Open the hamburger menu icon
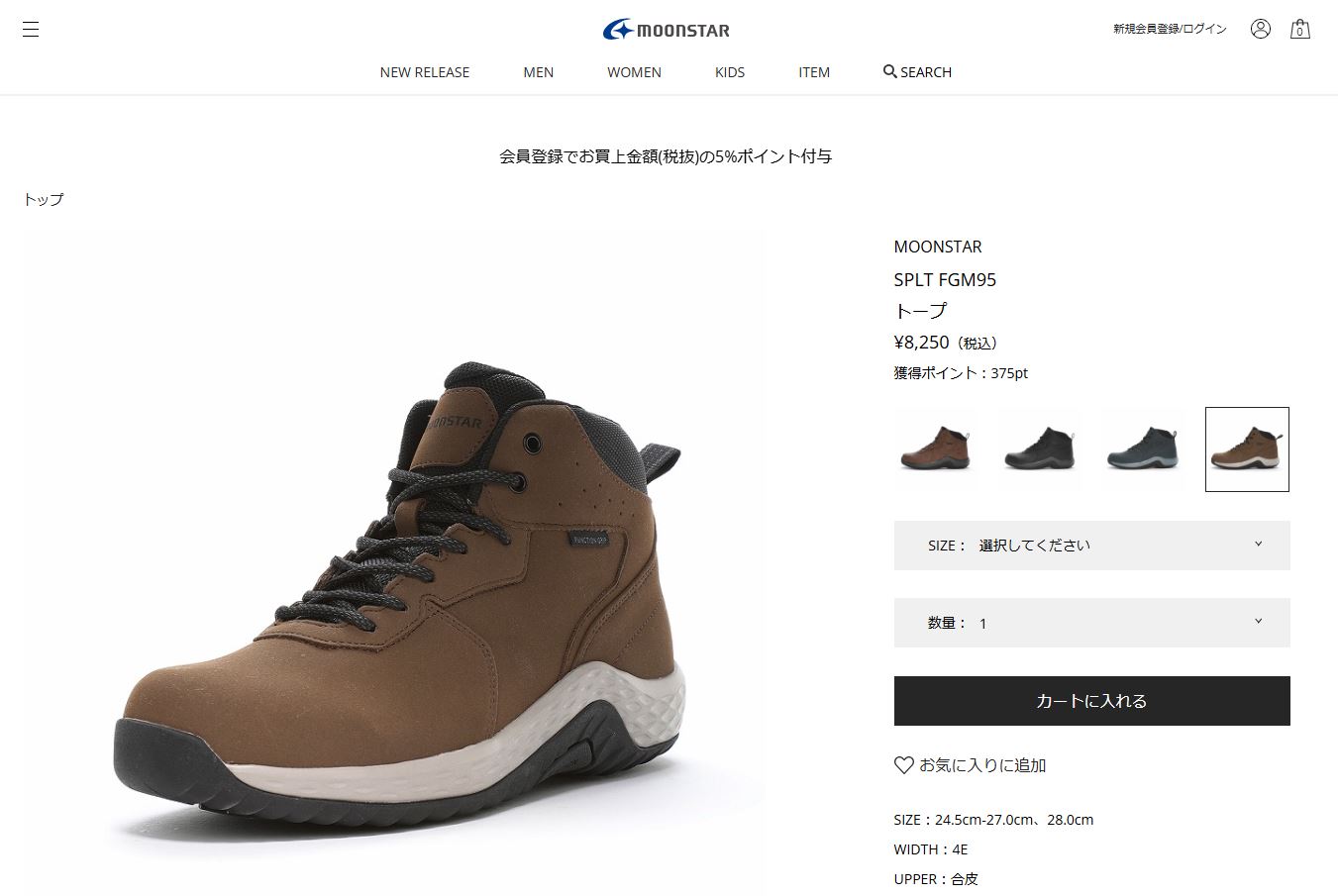 31,29
